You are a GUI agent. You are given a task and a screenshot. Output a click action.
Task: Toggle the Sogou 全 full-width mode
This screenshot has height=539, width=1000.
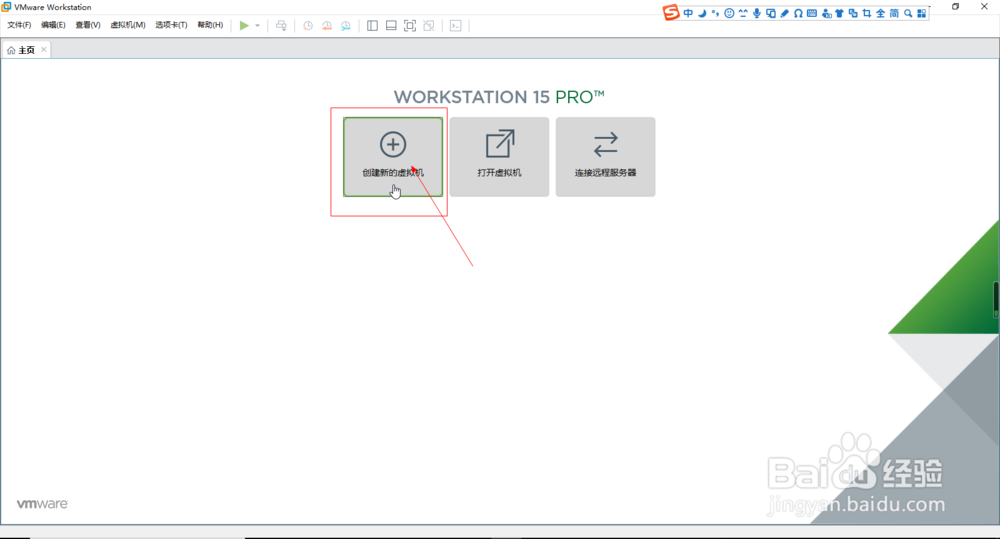point(881,13)
